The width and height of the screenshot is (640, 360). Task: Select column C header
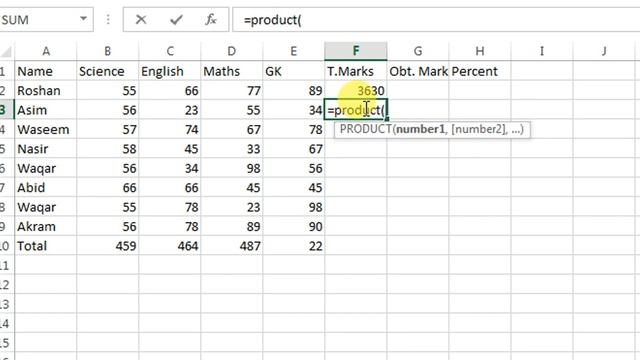click(170, 51)
